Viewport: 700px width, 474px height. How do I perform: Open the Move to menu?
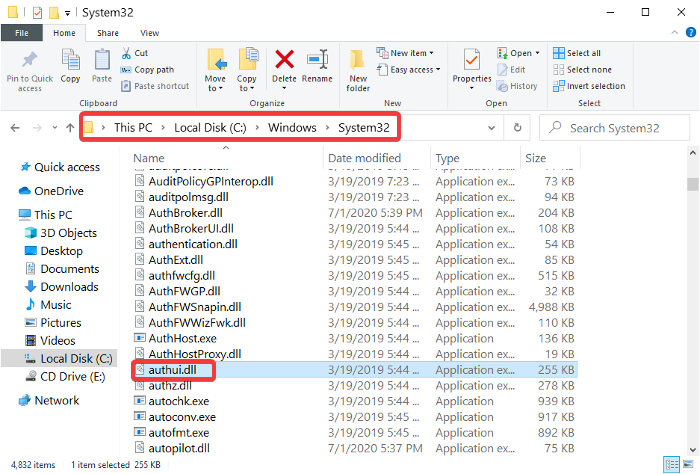pos(216,70)
